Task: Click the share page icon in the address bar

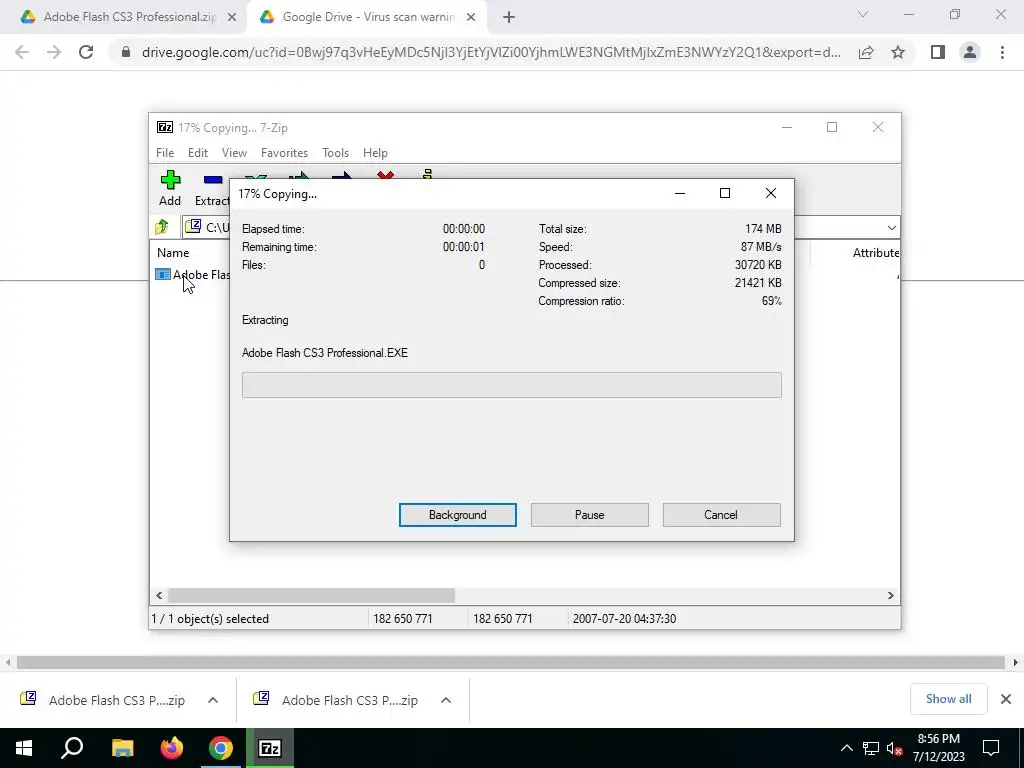Action: [866, 52]
